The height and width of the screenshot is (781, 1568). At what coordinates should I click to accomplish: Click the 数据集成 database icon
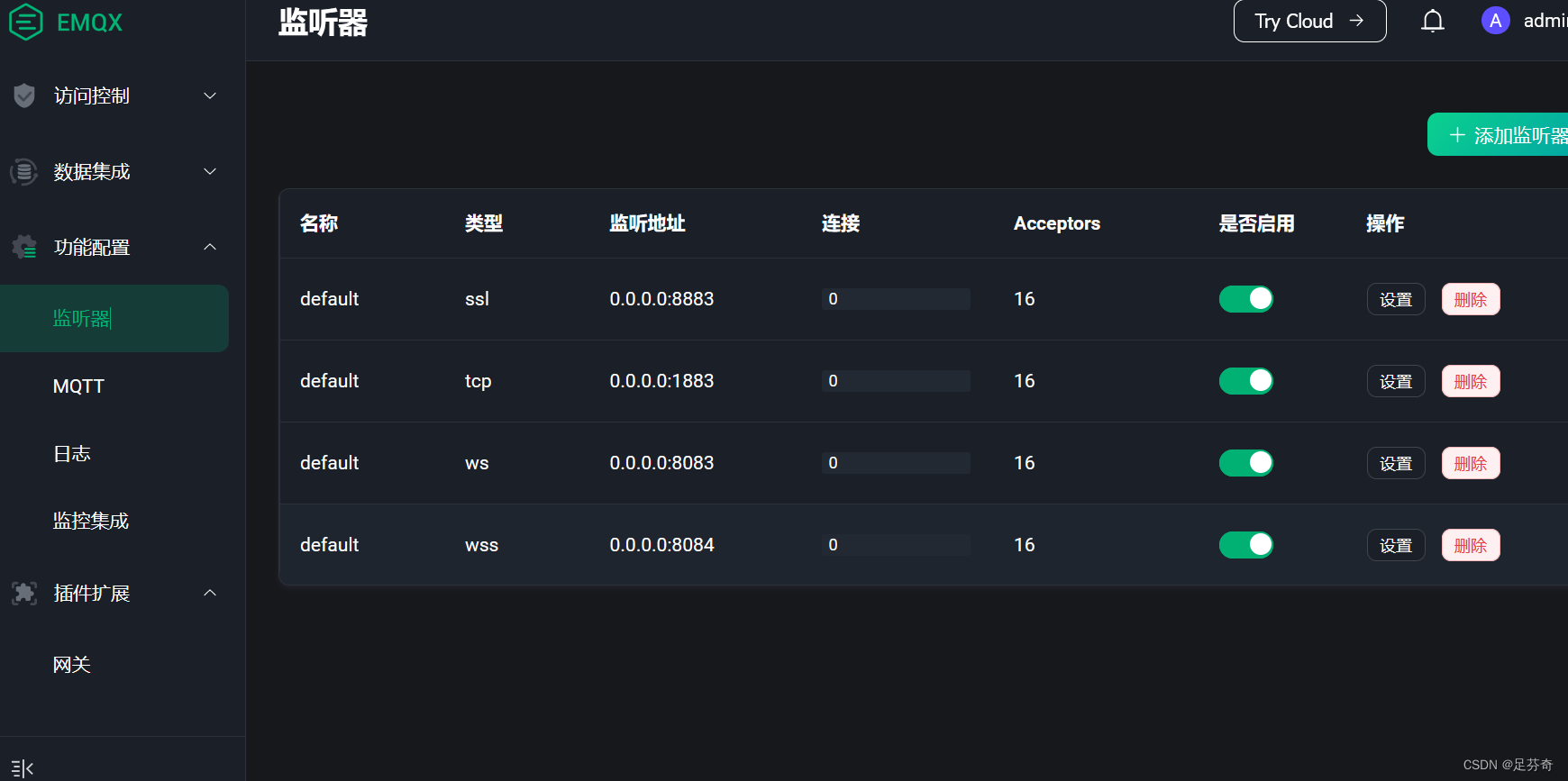[24, 171]
